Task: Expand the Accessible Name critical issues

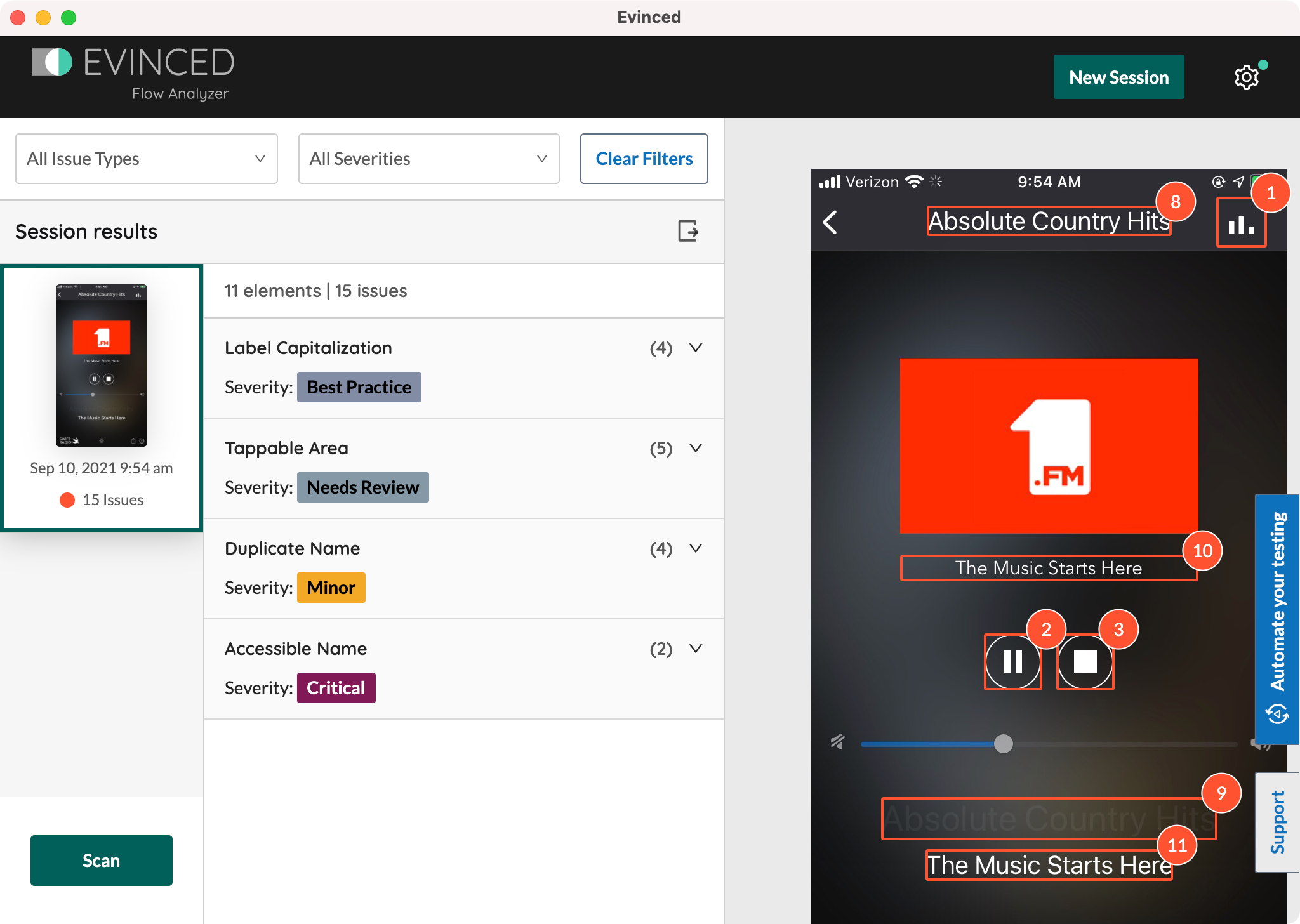Action: point(696,649)
